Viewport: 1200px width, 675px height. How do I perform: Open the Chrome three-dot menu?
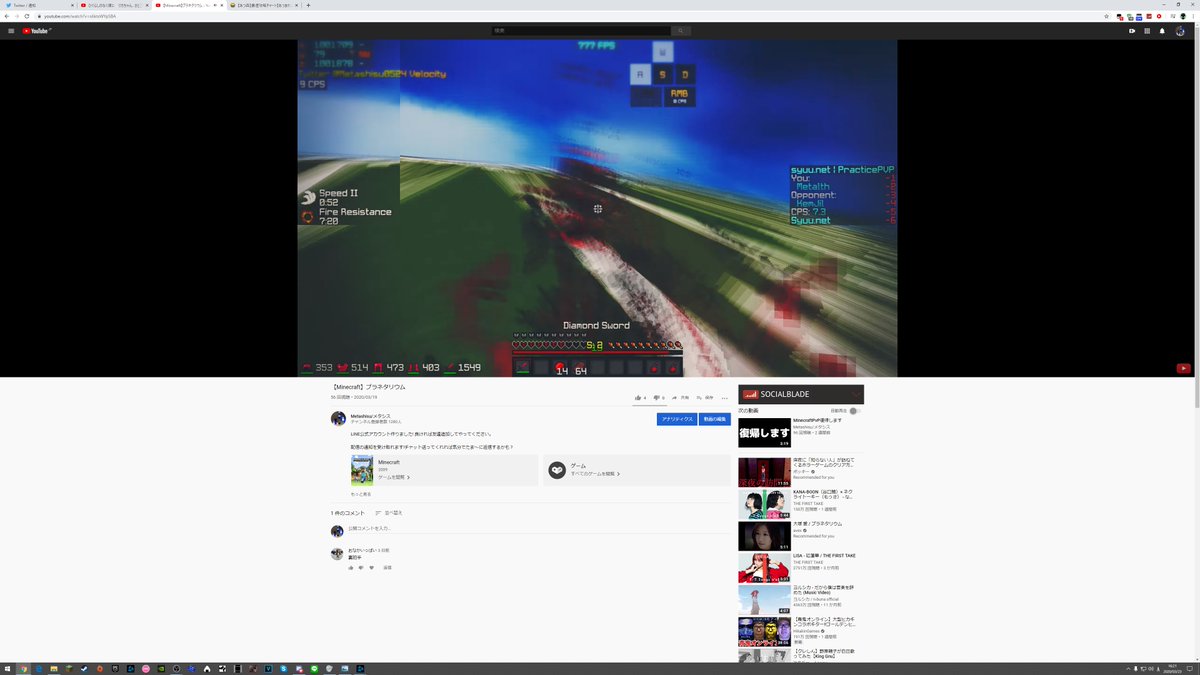1194,16
